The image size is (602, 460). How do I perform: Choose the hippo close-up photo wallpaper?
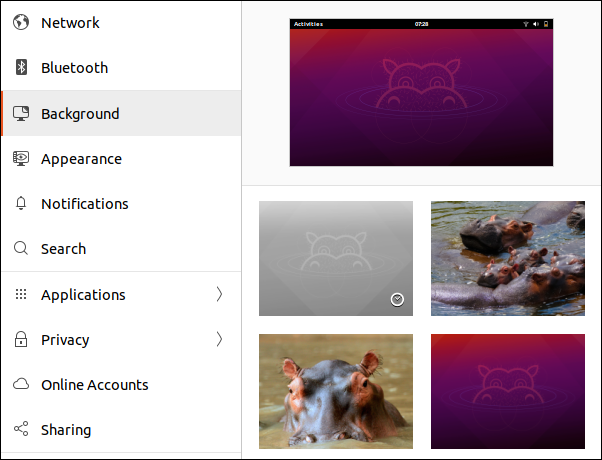coord(335,392)
